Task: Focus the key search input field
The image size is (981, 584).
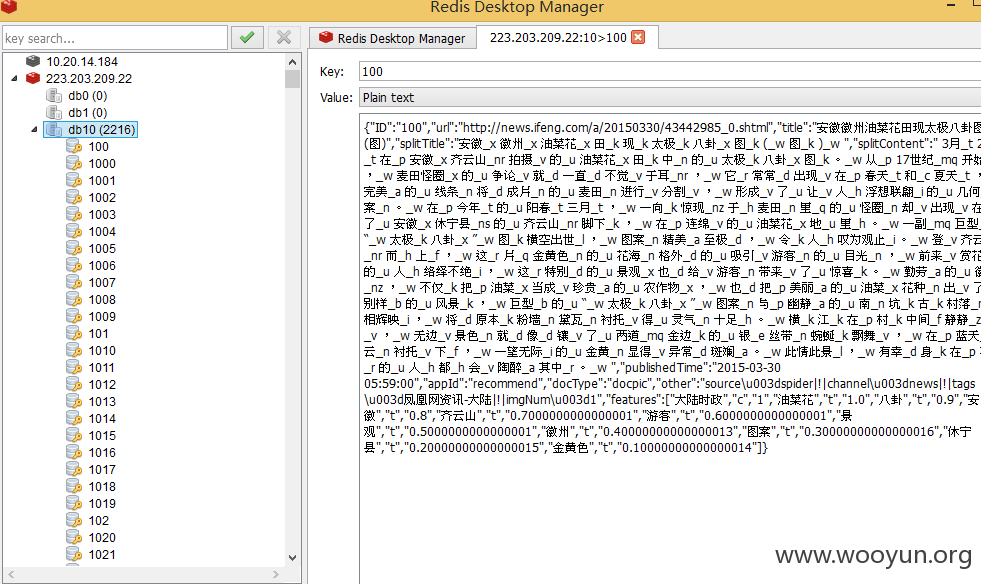Action: coord(114,38)
